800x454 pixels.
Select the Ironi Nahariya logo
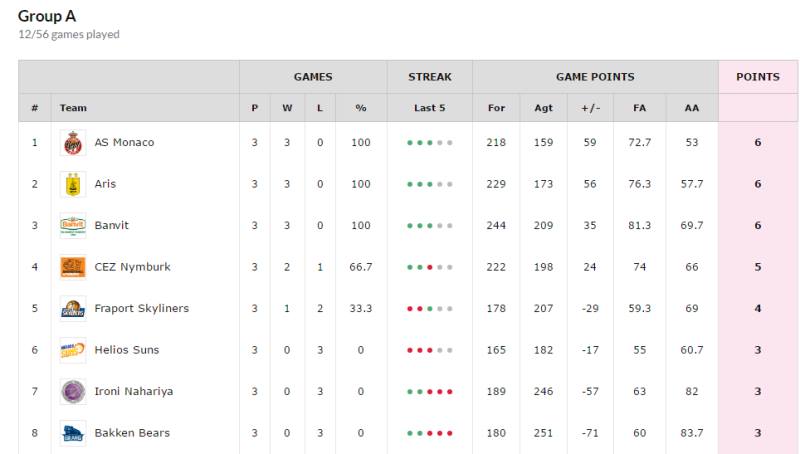click(73, 391)
